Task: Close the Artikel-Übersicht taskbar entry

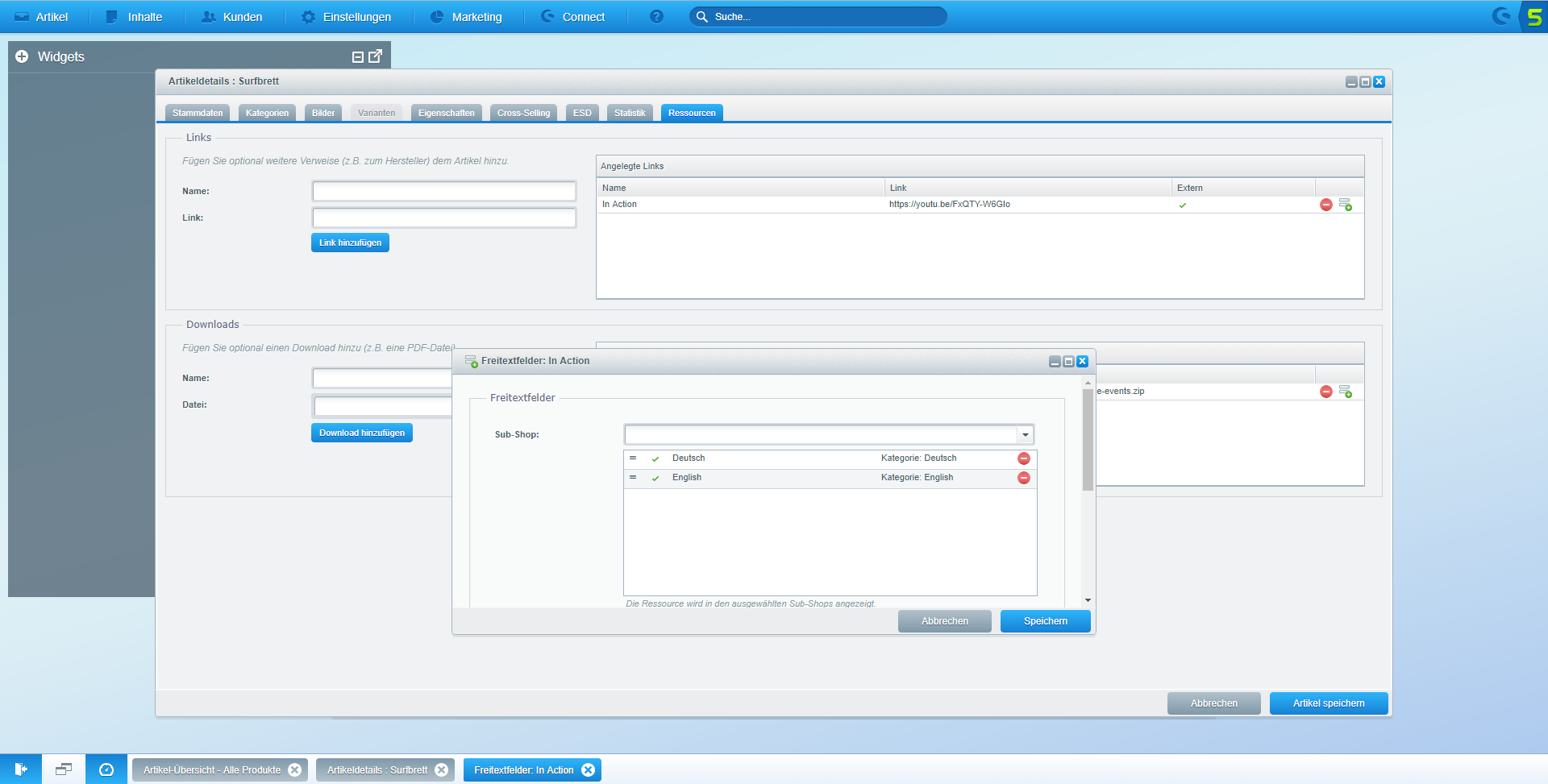Action: [x=295, y=770]
